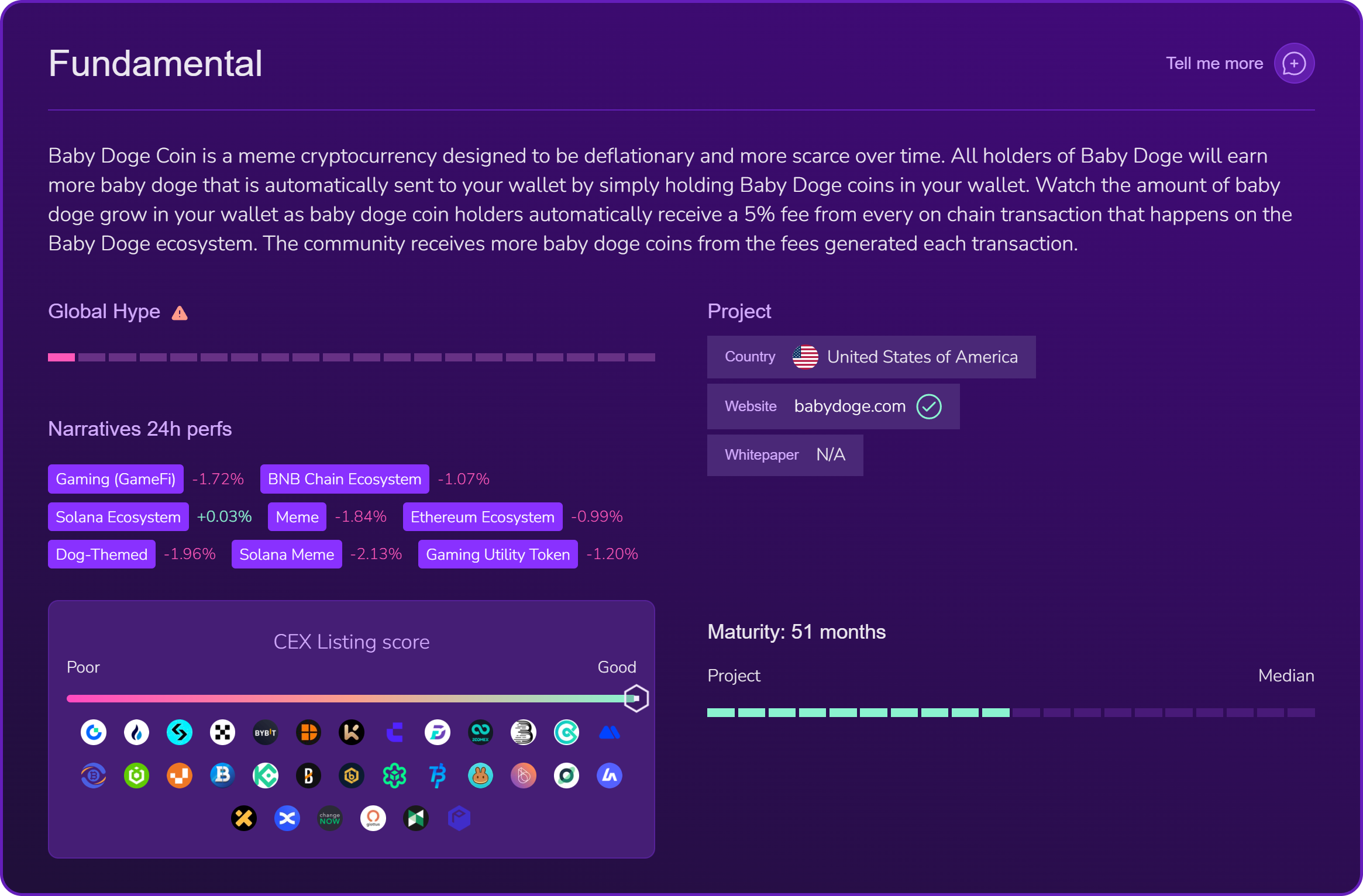Click the Huobi flame exchange icon
This screenshot has width=1363, height=896.
pos(136,733)
